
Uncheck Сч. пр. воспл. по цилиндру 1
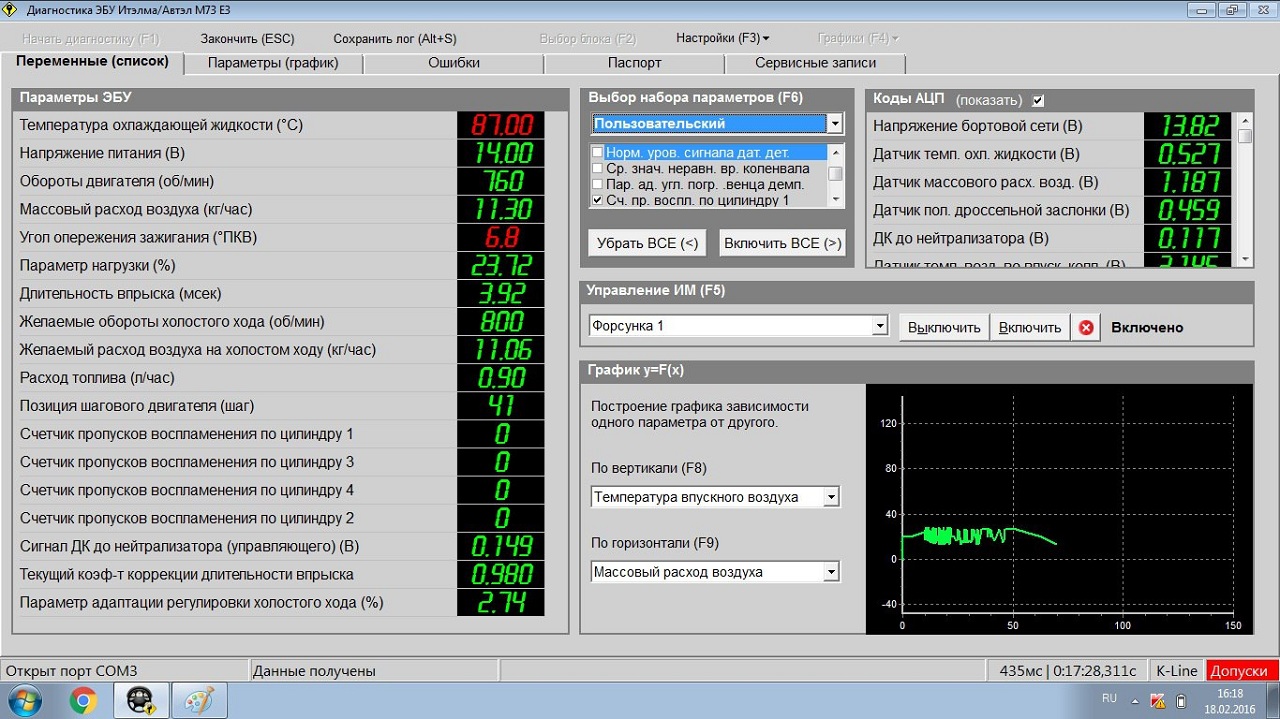coord(598,200)
